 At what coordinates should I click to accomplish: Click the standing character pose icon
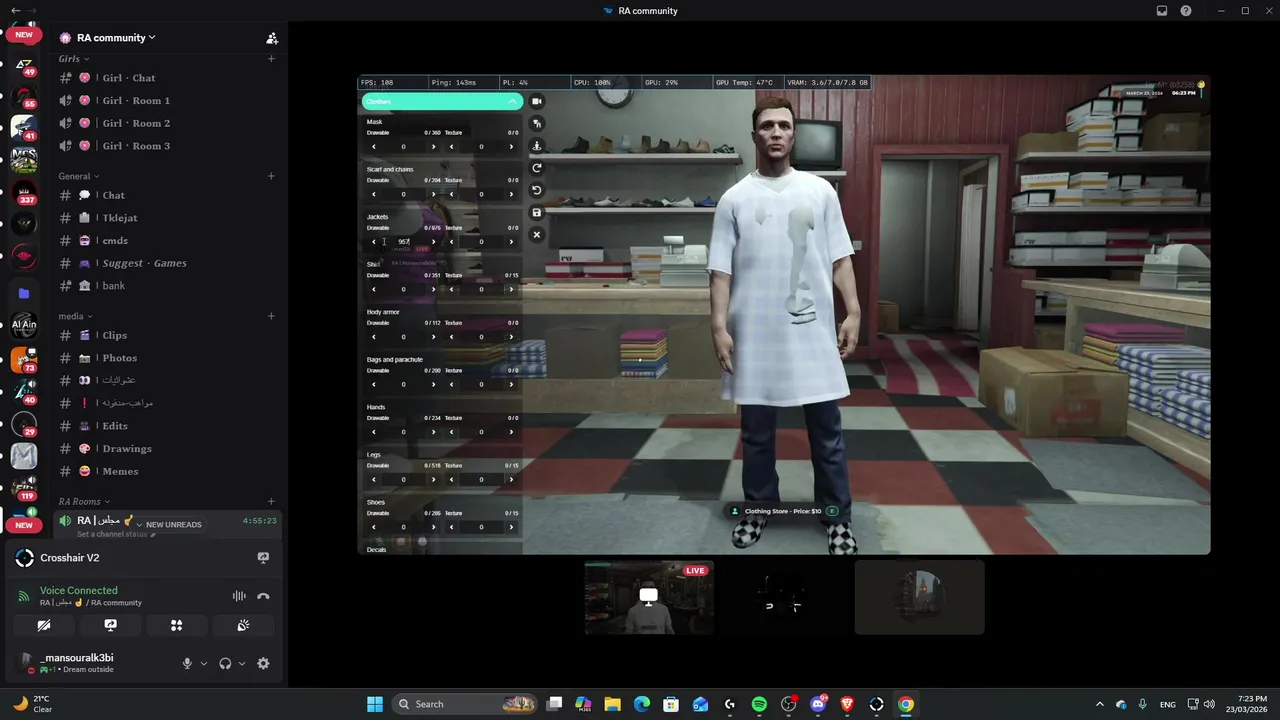click(537, 145)
